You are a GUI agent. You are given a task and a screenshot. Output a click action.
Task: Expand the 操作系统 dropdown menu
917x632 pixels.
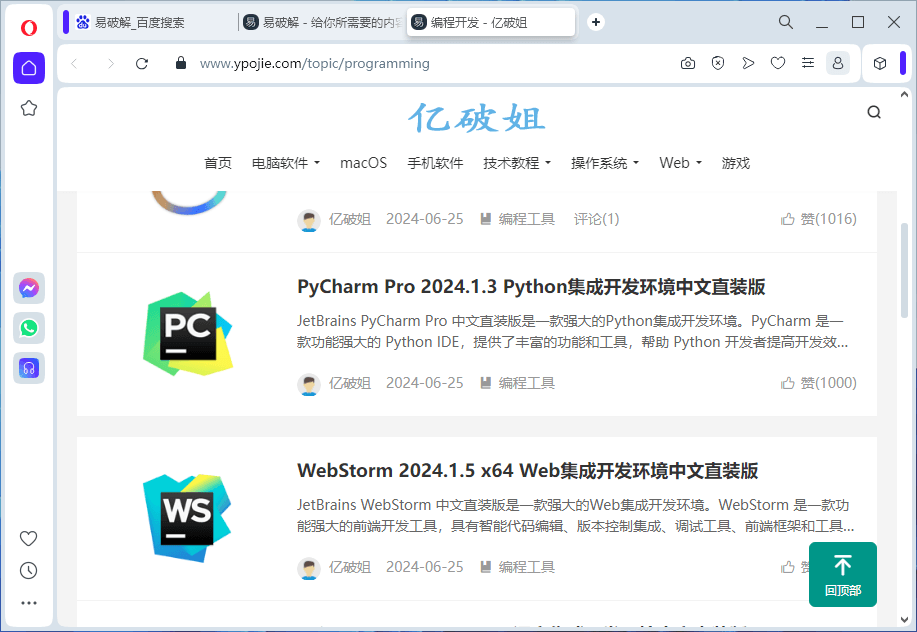pos(604,163)
